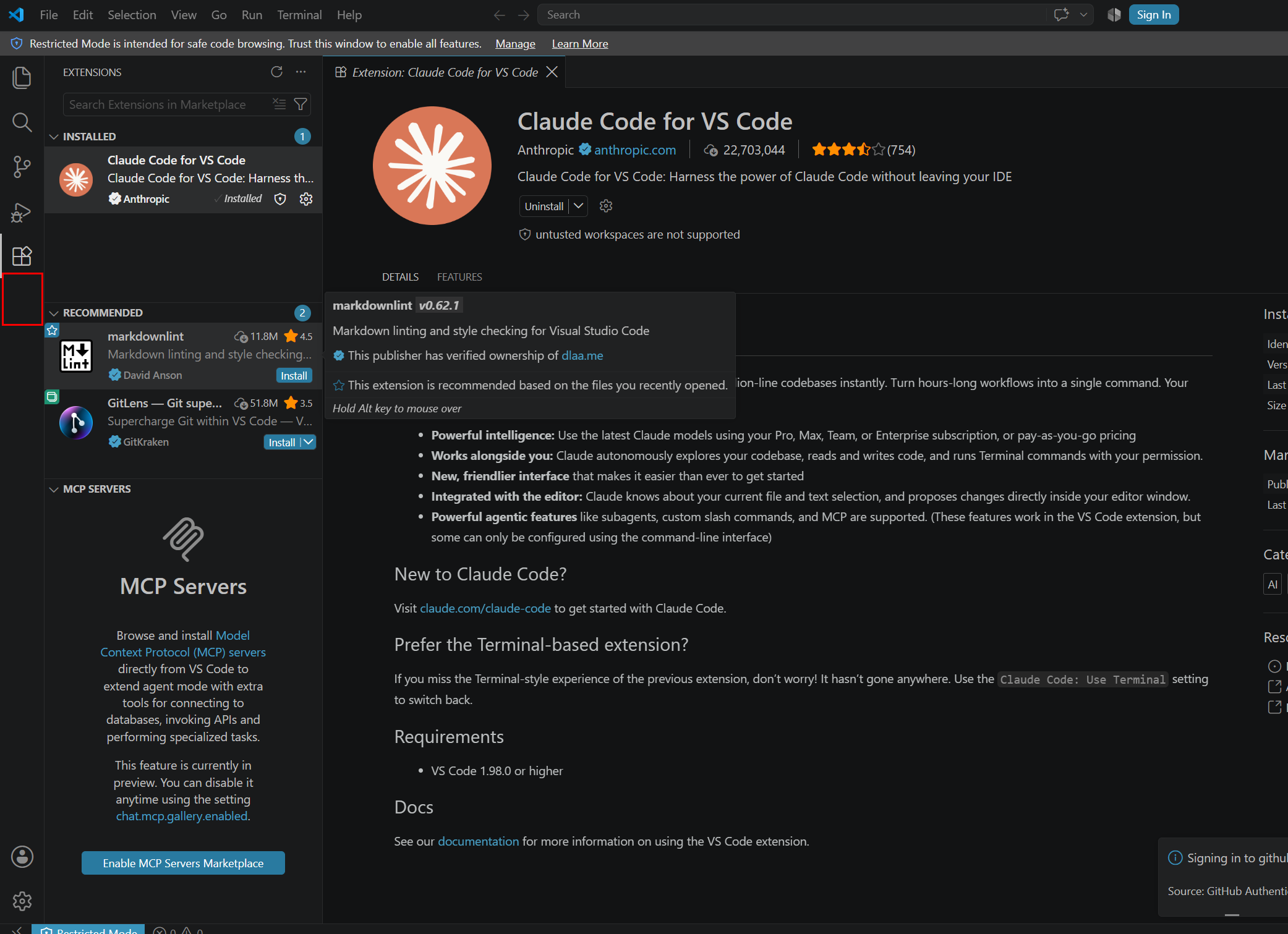
Task: Open the anthropic.com publisher link
Action: (635, 150)
